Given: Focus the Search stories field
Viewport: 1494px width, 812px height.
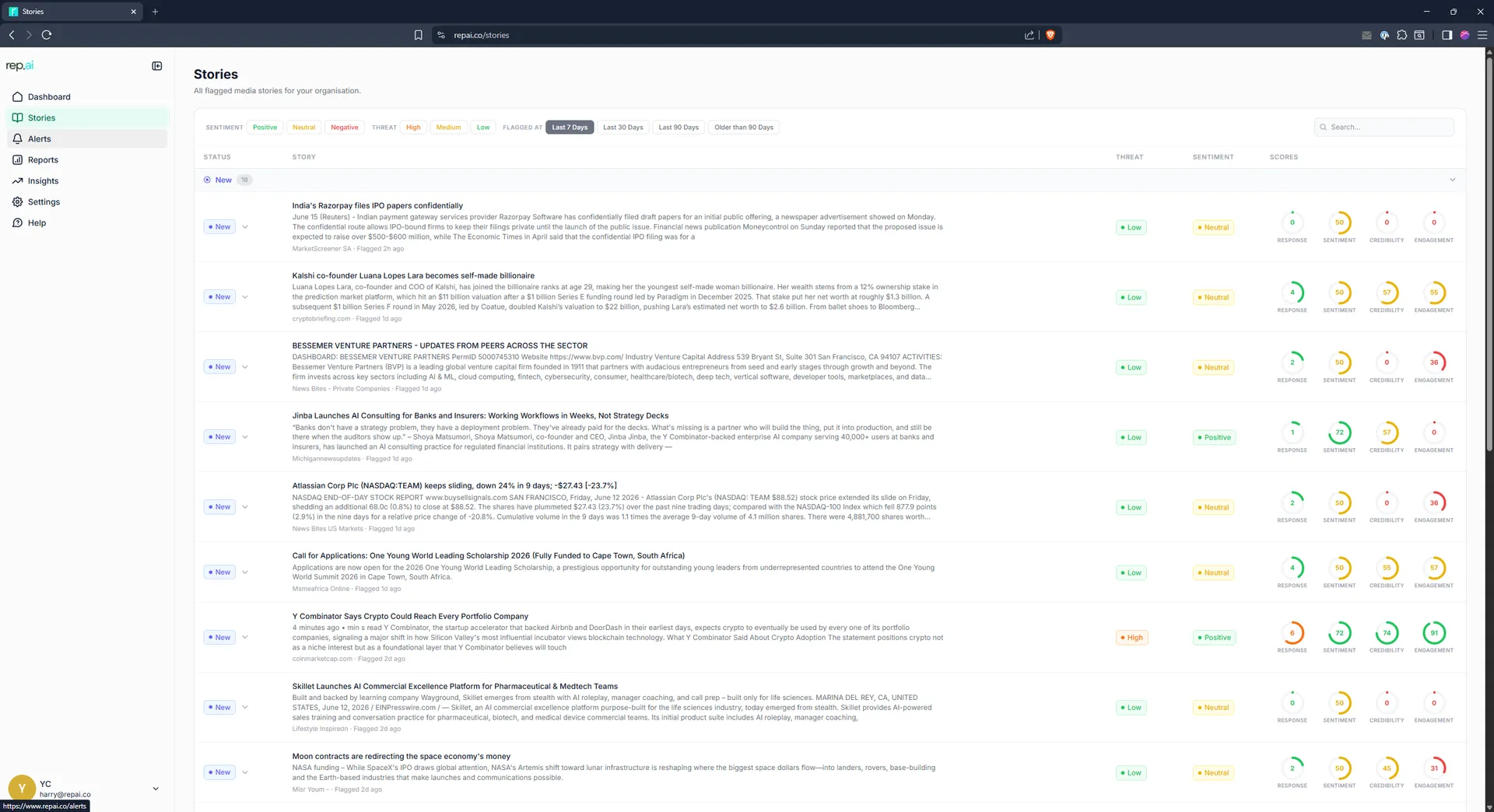Looking at the screenshot, I should pos(1384,127).
